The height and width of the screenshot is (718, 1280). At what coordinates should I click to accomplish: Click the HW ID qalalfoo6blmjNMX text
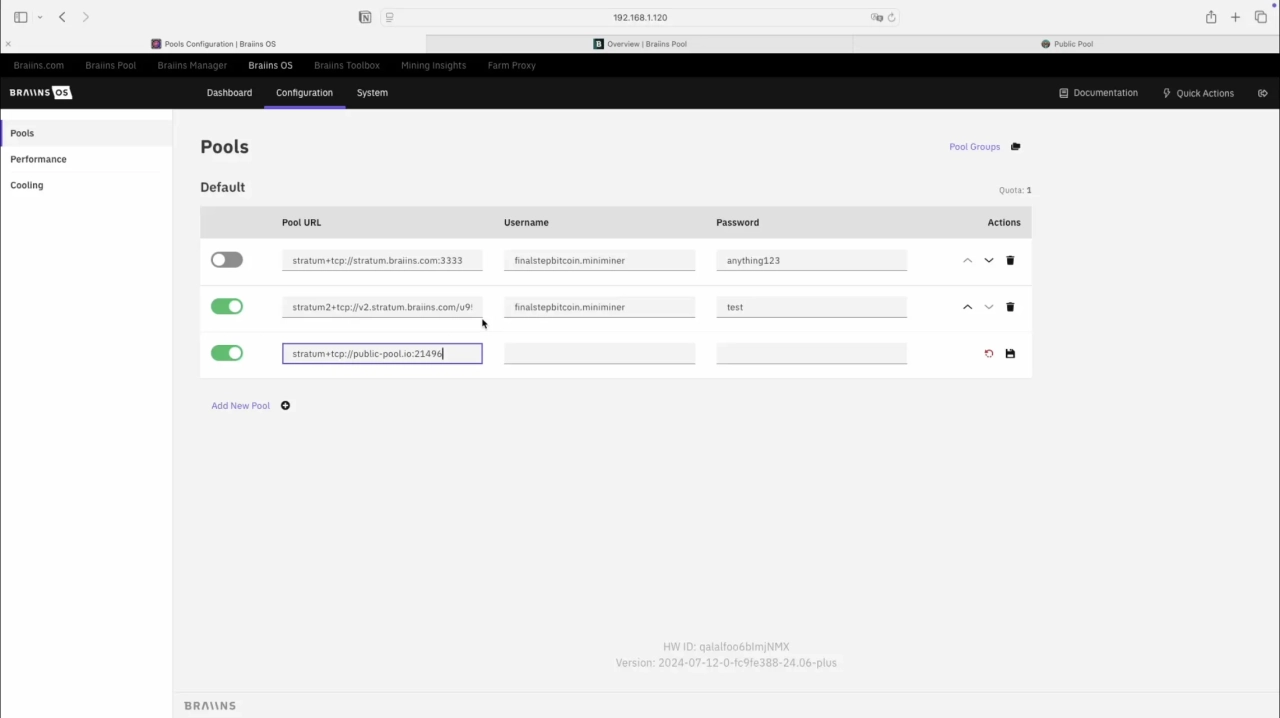pyautogui.click(x=726, y=647)
